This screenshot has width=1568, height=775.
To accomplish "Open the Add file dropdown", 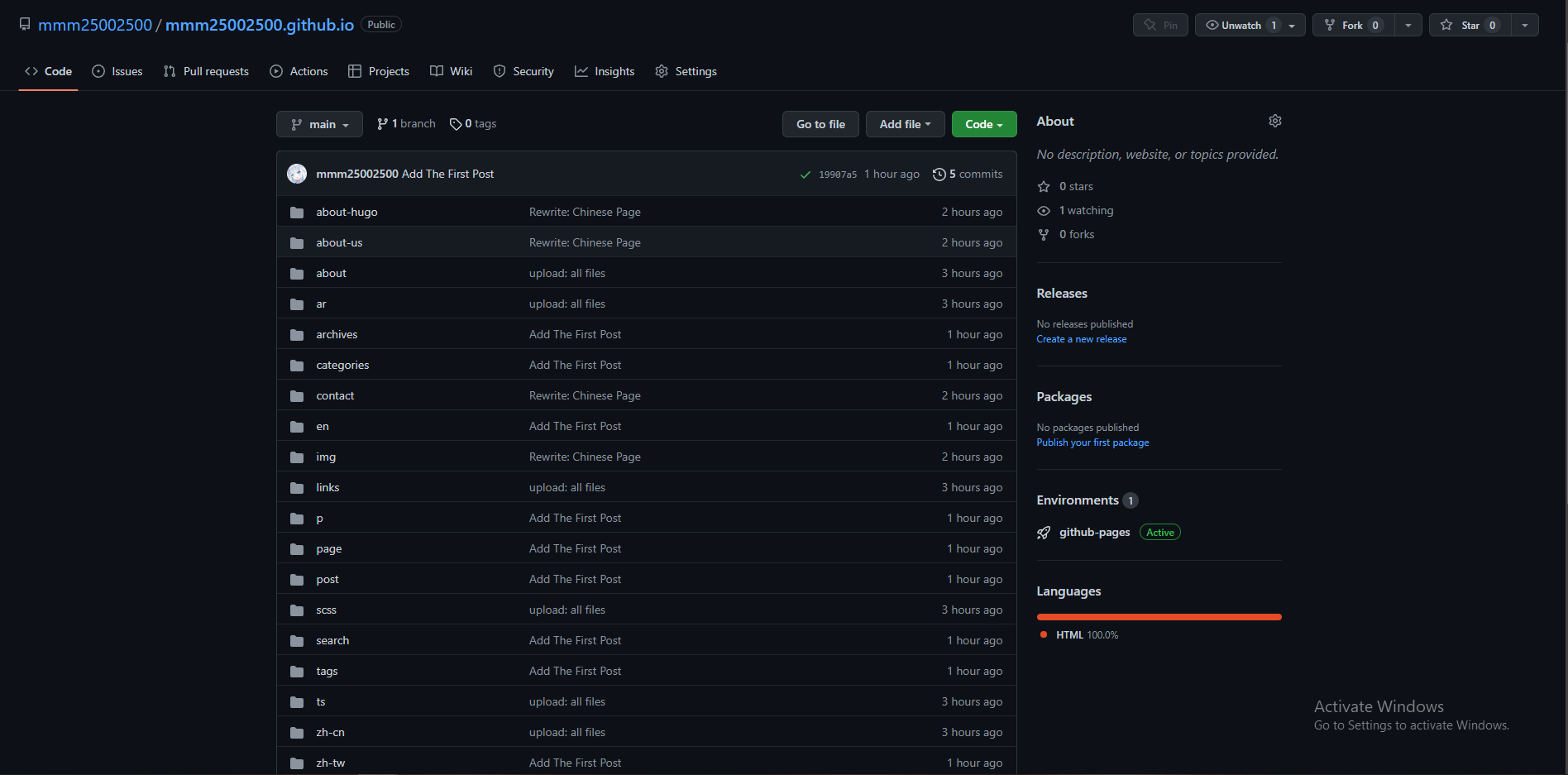I will point(905,124).
